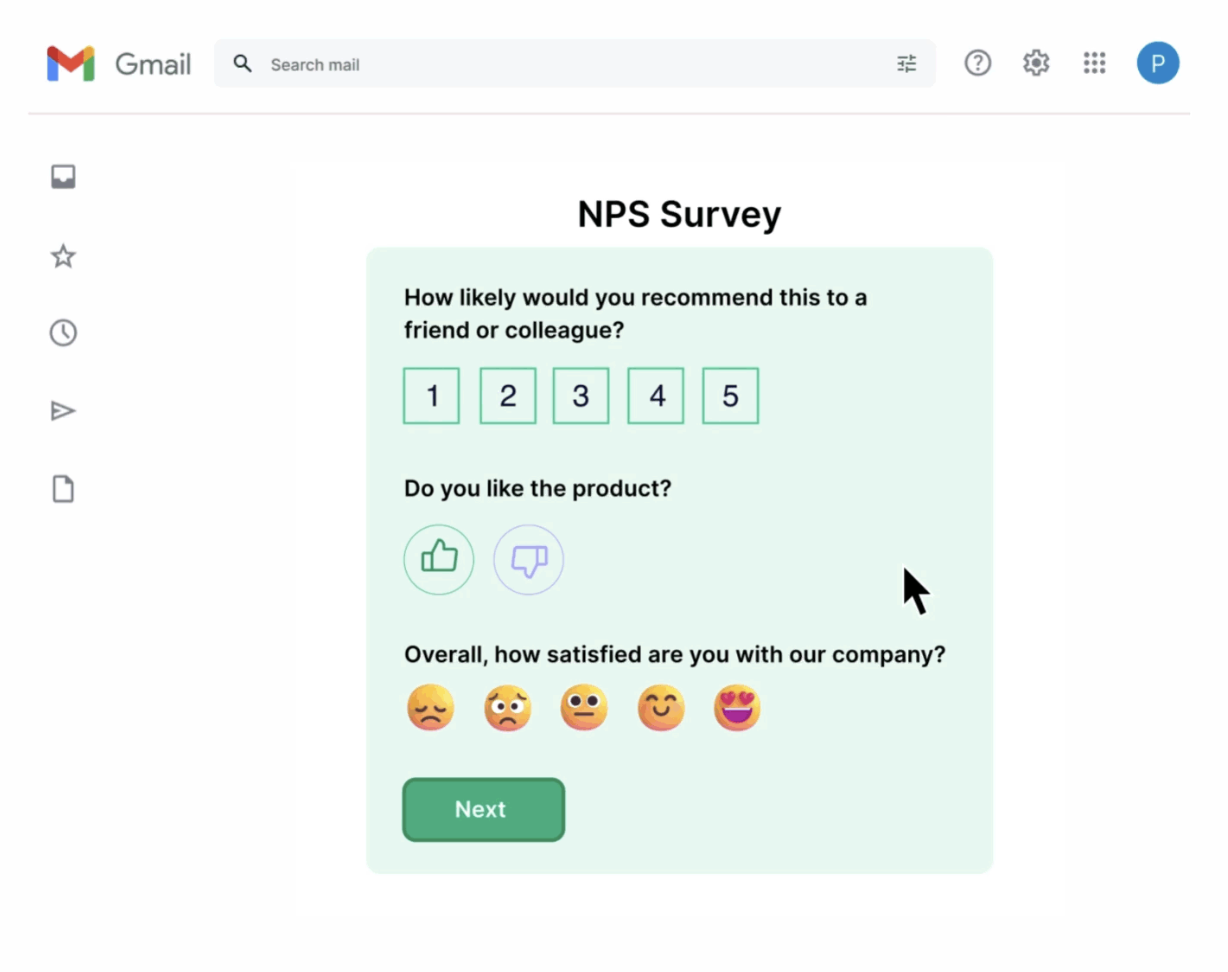Screen dimensions: 1228x972
Task: Click the Next button
Action: click(x=484, y=810)
